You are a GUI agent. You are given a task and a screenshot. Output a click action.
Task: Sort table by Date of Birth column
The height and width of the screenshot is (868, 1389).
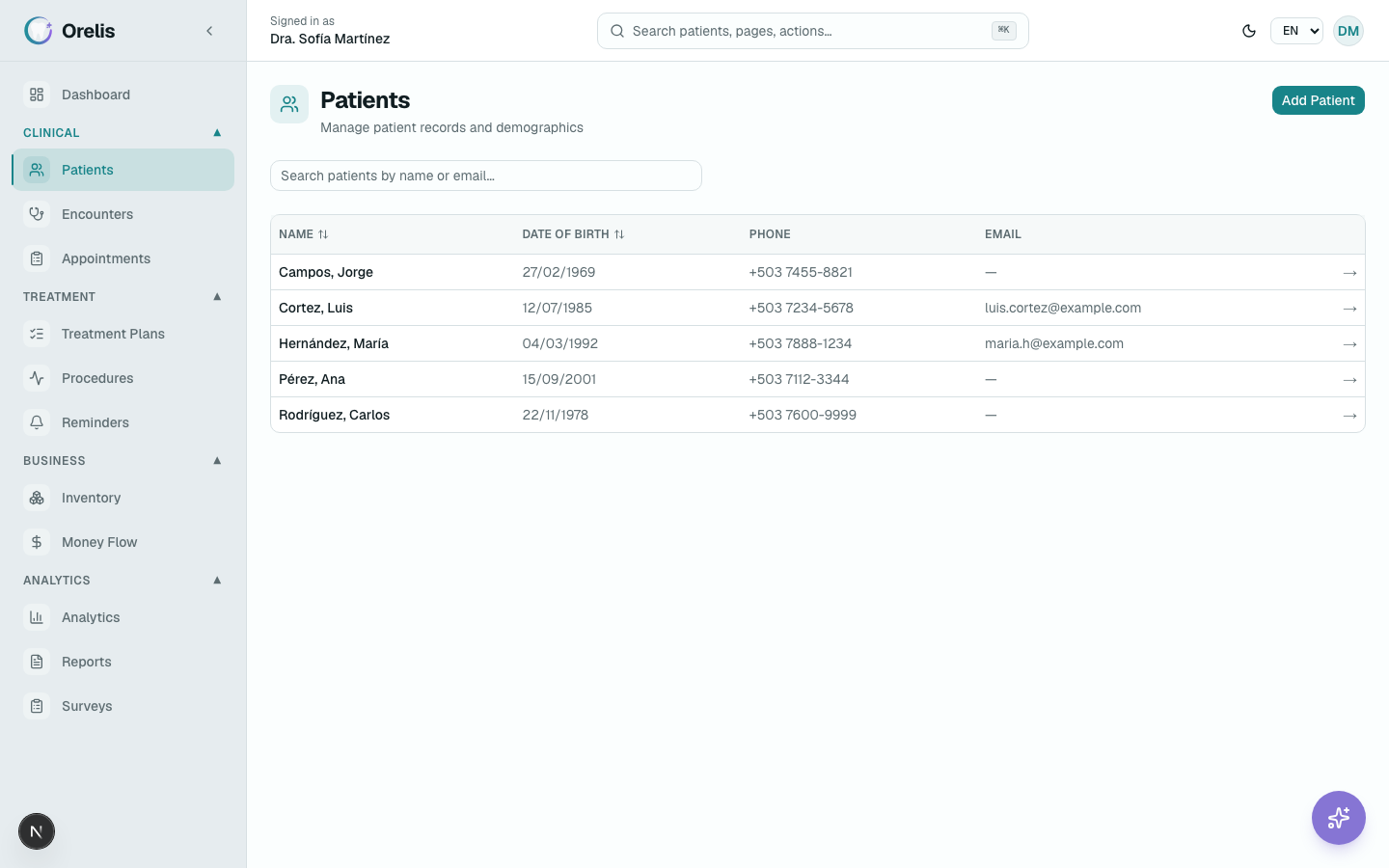573,234
